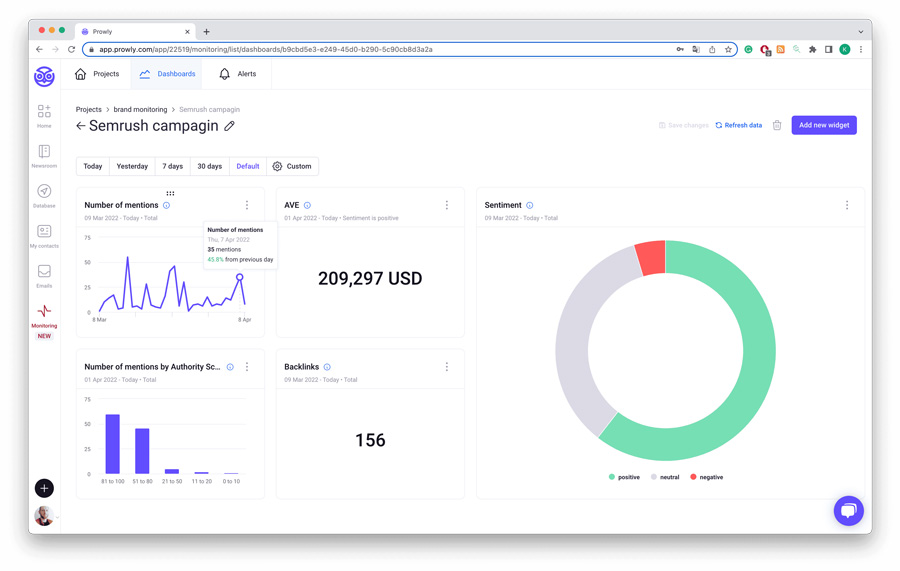Click info icon beside Number of mentions
The image size is (900, 571).
click(x=166, y=205)
